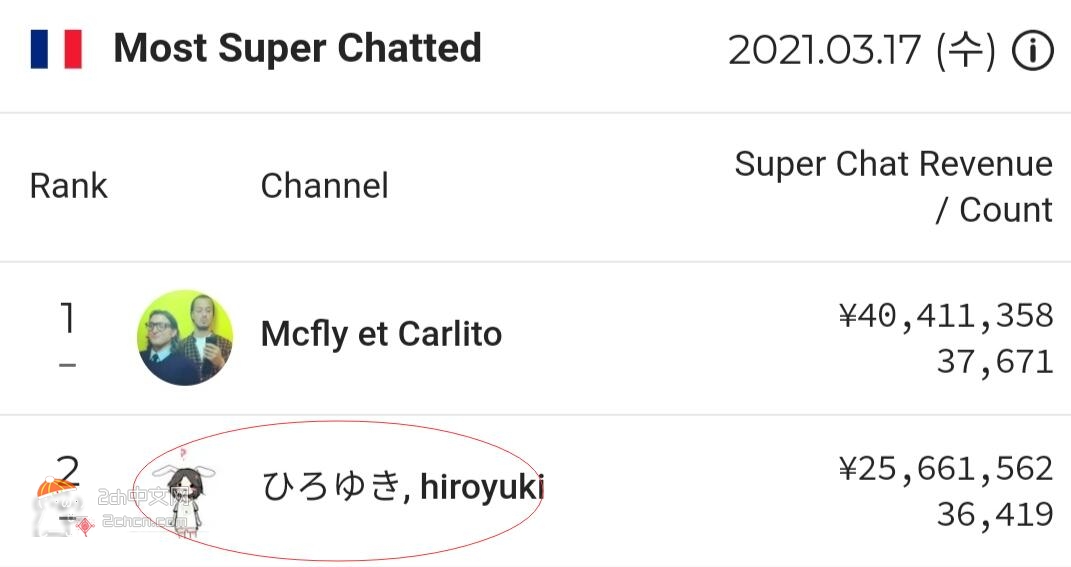Select the rank 1 number
Image resolution: width=1071 pixels, height=567 pixels.
[68, 318]
